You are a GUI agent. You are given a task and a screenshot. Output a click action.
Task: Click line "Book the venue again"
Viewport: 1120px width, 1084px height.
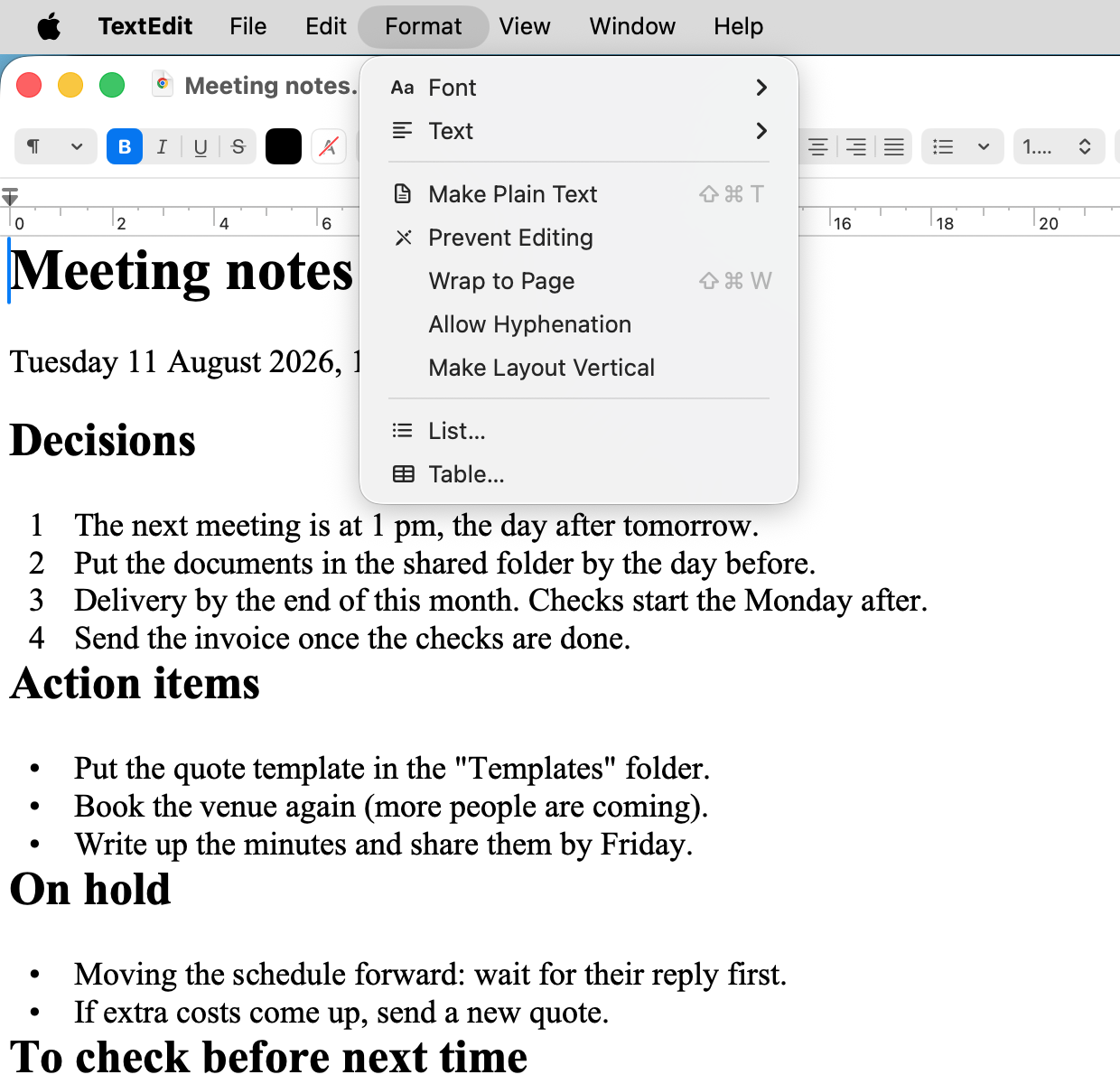(x=391, y=807)
